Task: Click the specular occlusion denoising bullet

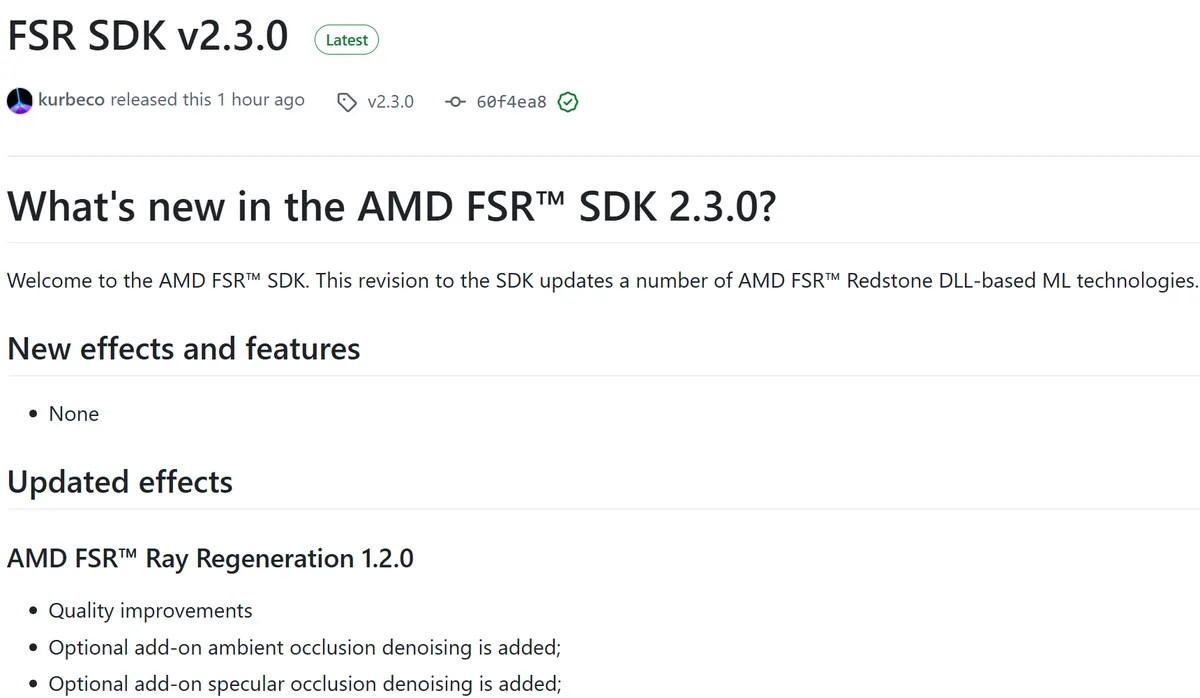Action: coord(305,684)
